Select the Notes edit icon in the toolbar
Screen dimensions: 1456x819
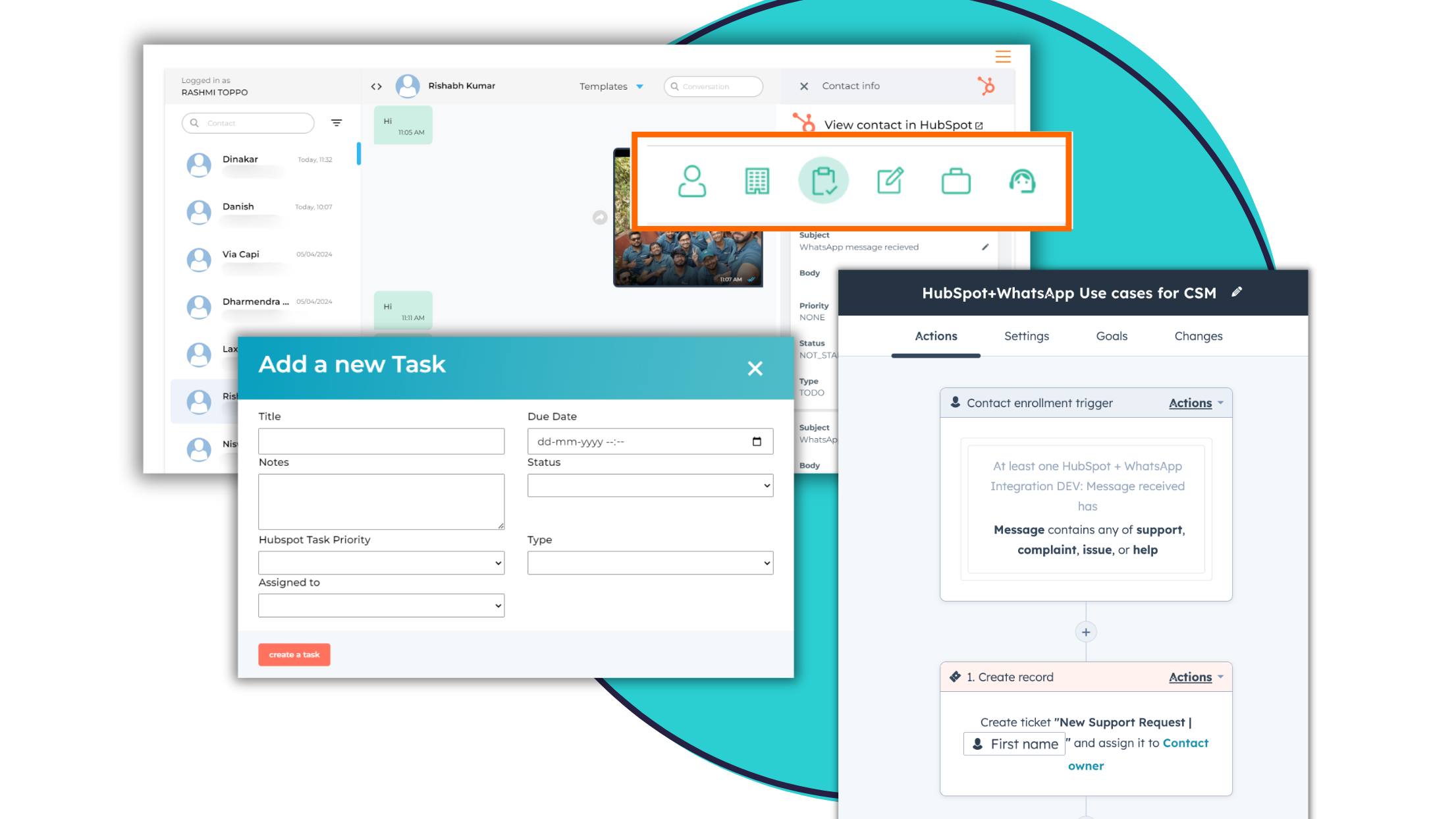click(890, 181)
